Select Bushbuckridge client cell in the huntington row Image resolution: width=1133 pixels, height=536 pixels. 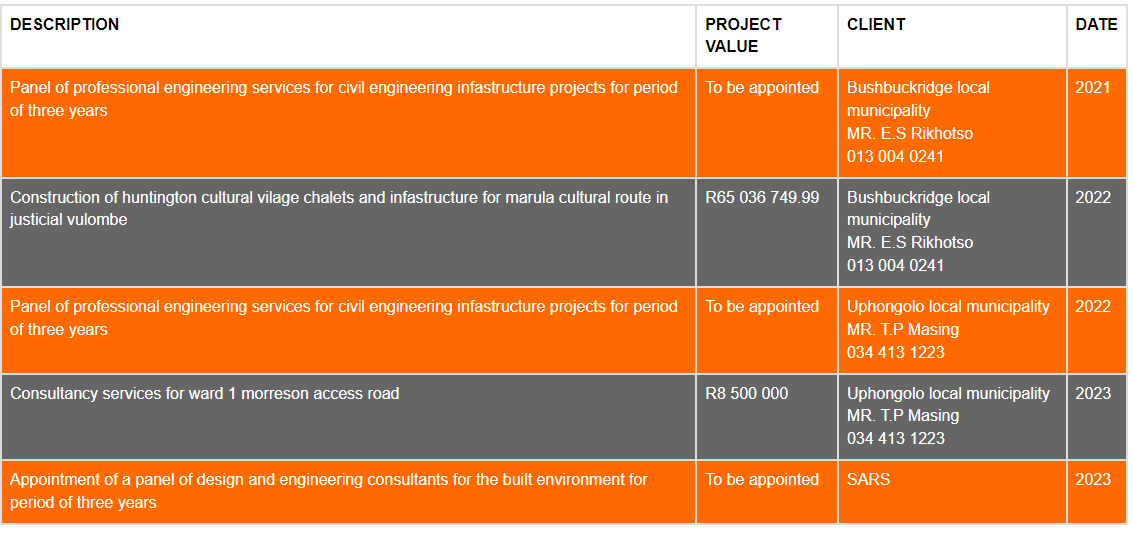coord(918,231)
